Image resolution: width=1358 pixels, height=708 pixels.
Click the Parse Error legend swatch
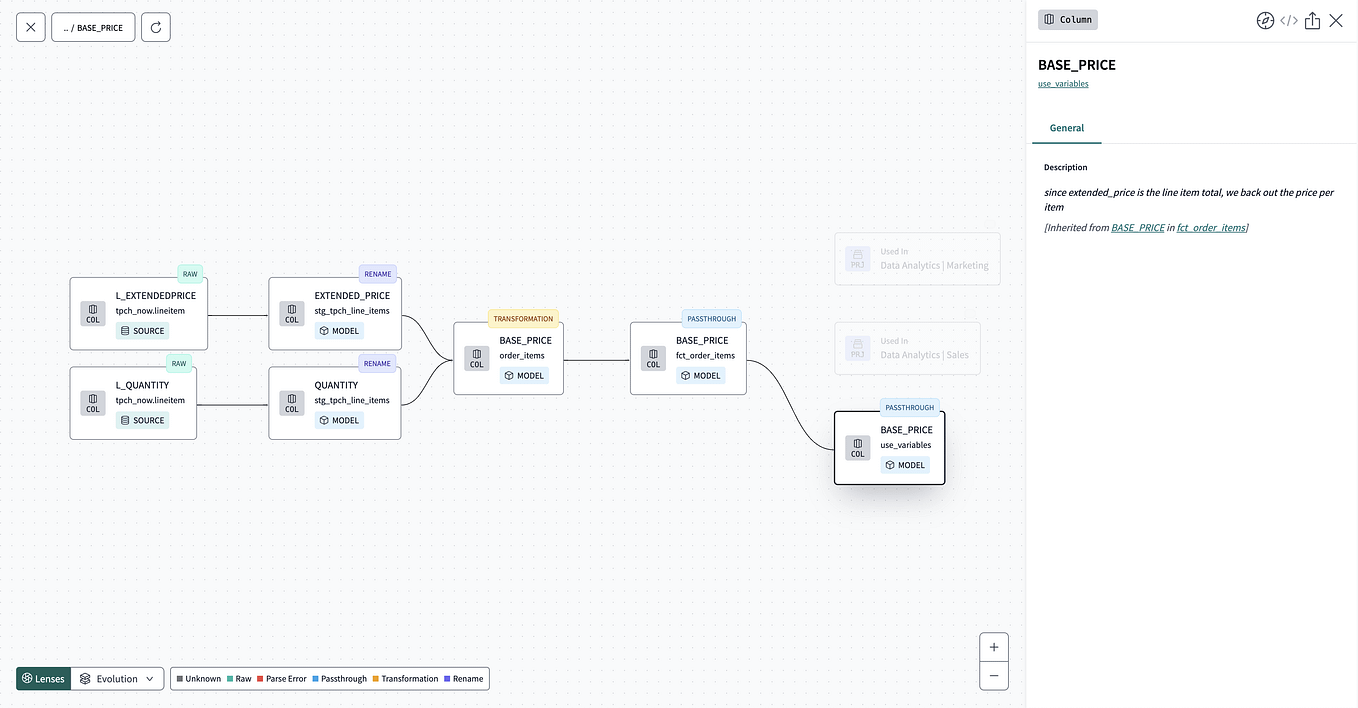260,679
